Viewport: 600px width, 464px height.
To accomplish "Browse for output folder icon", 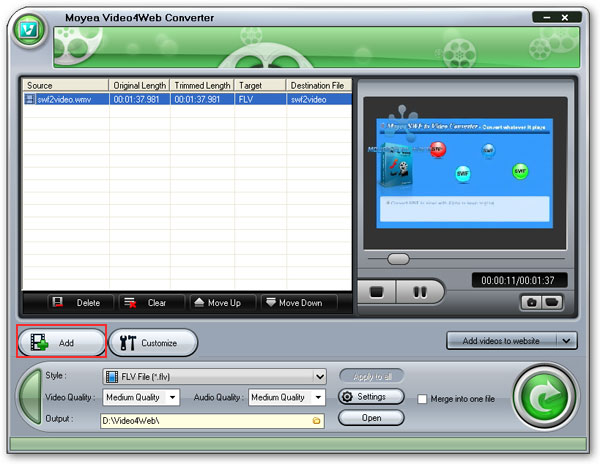I will coord(316,421).
